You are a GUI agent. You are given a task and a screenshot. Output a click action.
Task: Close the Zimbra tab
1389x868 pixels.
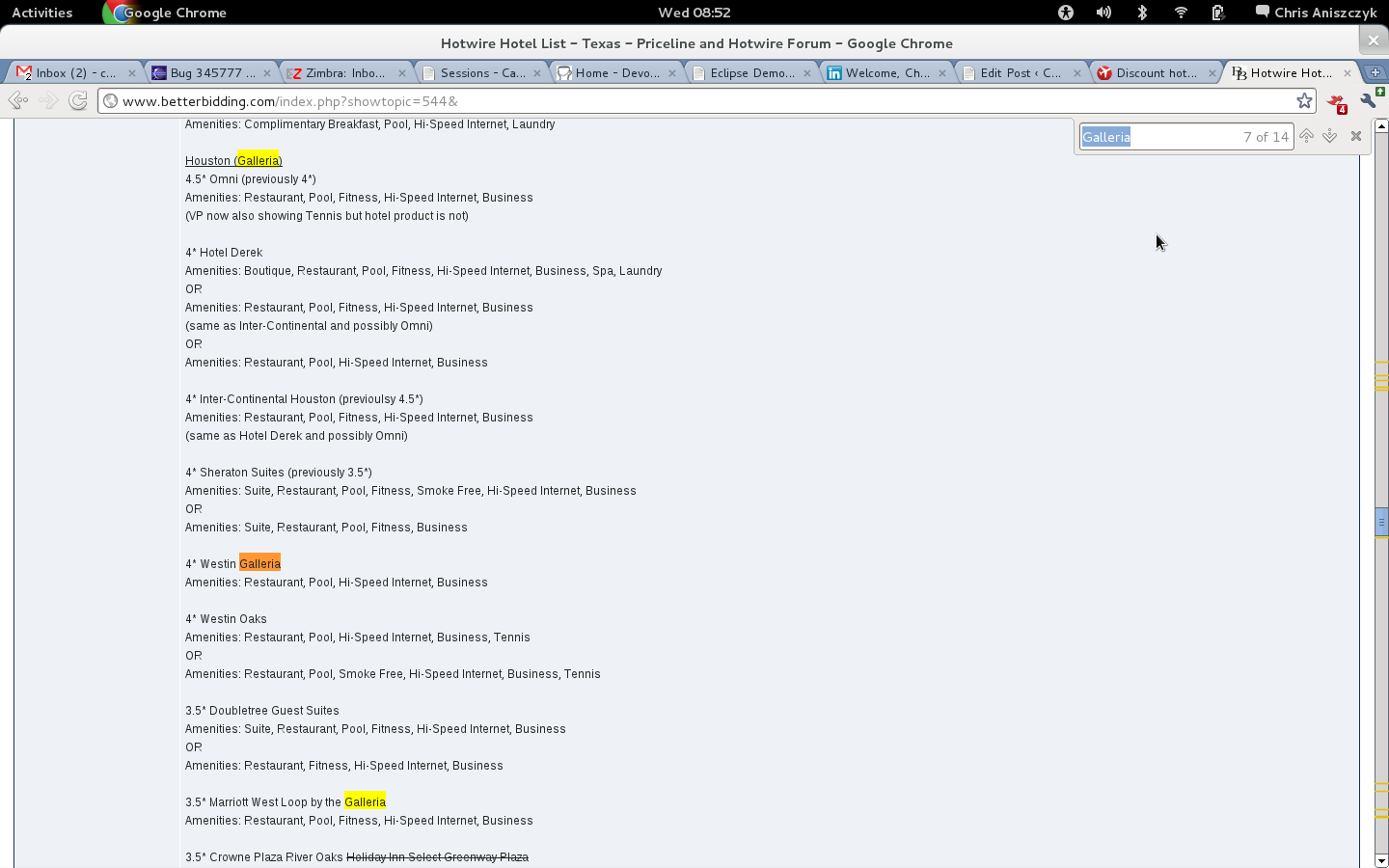[x=402, y=73]
